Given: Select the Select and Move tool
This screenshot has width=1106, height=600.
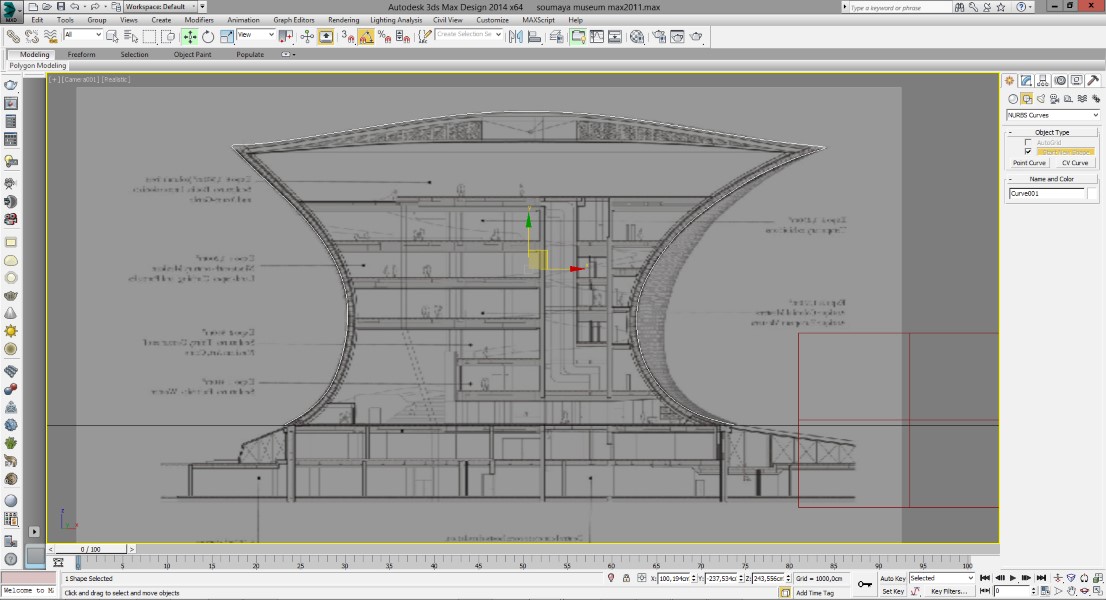Looking at the screenshot, I should (190, 37).
